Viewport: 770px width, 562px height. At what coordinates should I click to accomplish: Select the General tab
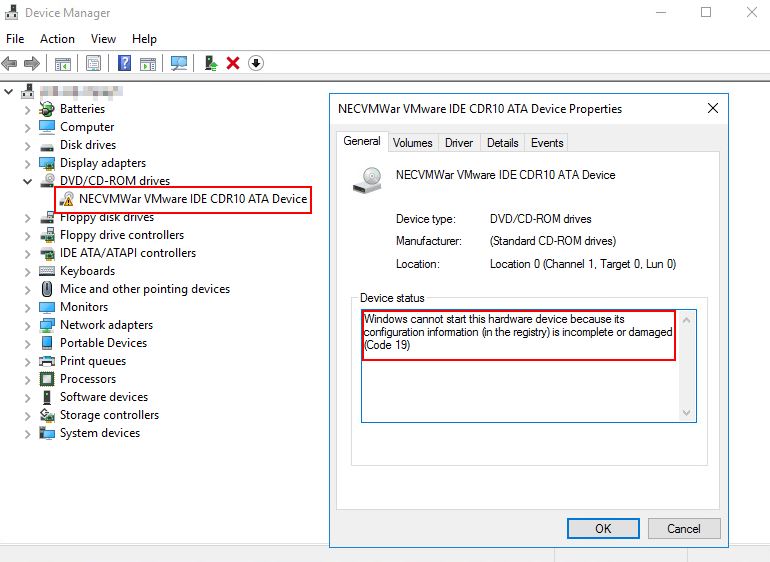[x=362, y=141]
